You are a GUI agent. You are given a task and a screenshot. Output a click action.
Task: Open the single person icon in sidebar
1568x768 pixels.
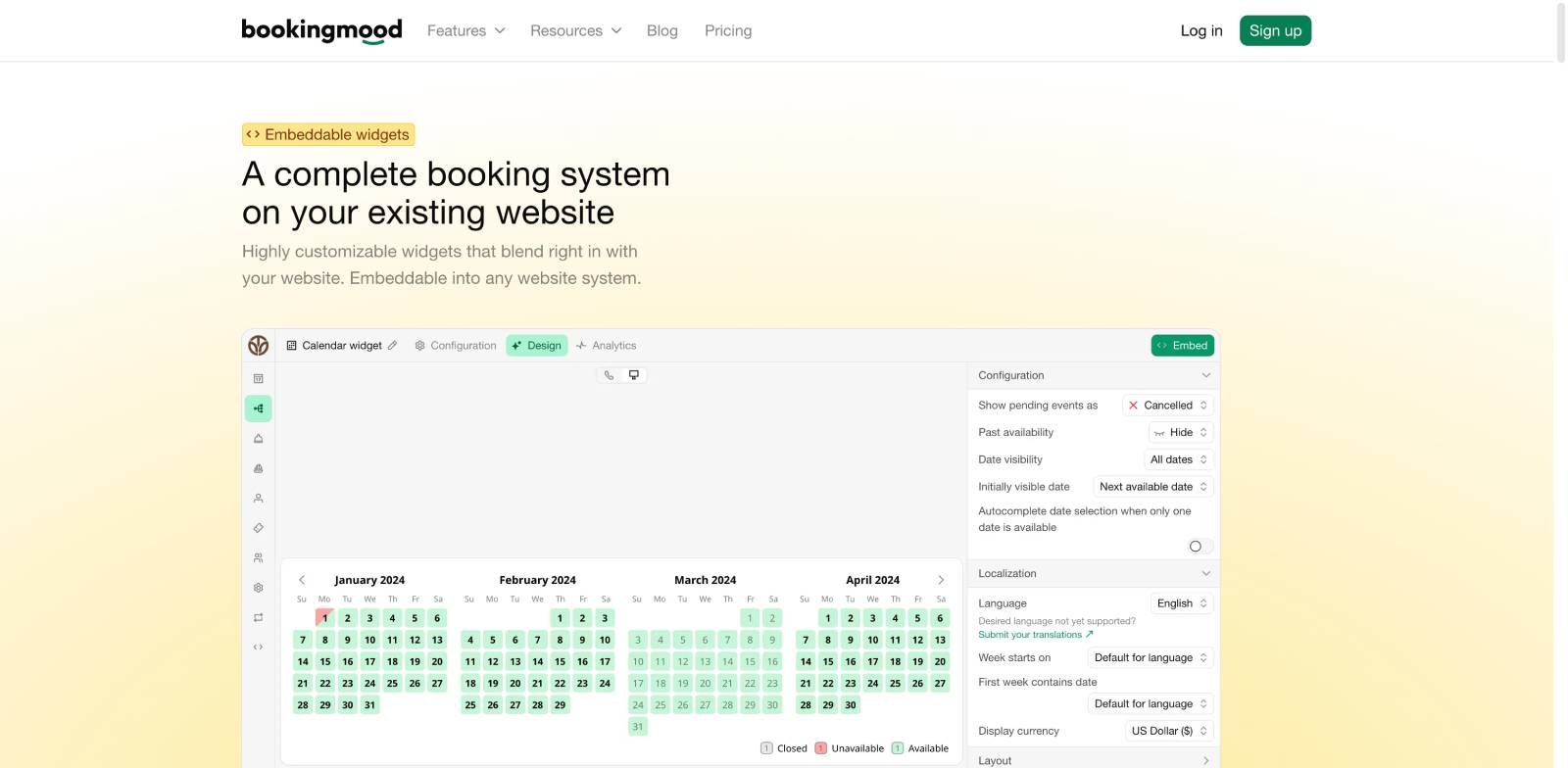[x=259, y=499]
